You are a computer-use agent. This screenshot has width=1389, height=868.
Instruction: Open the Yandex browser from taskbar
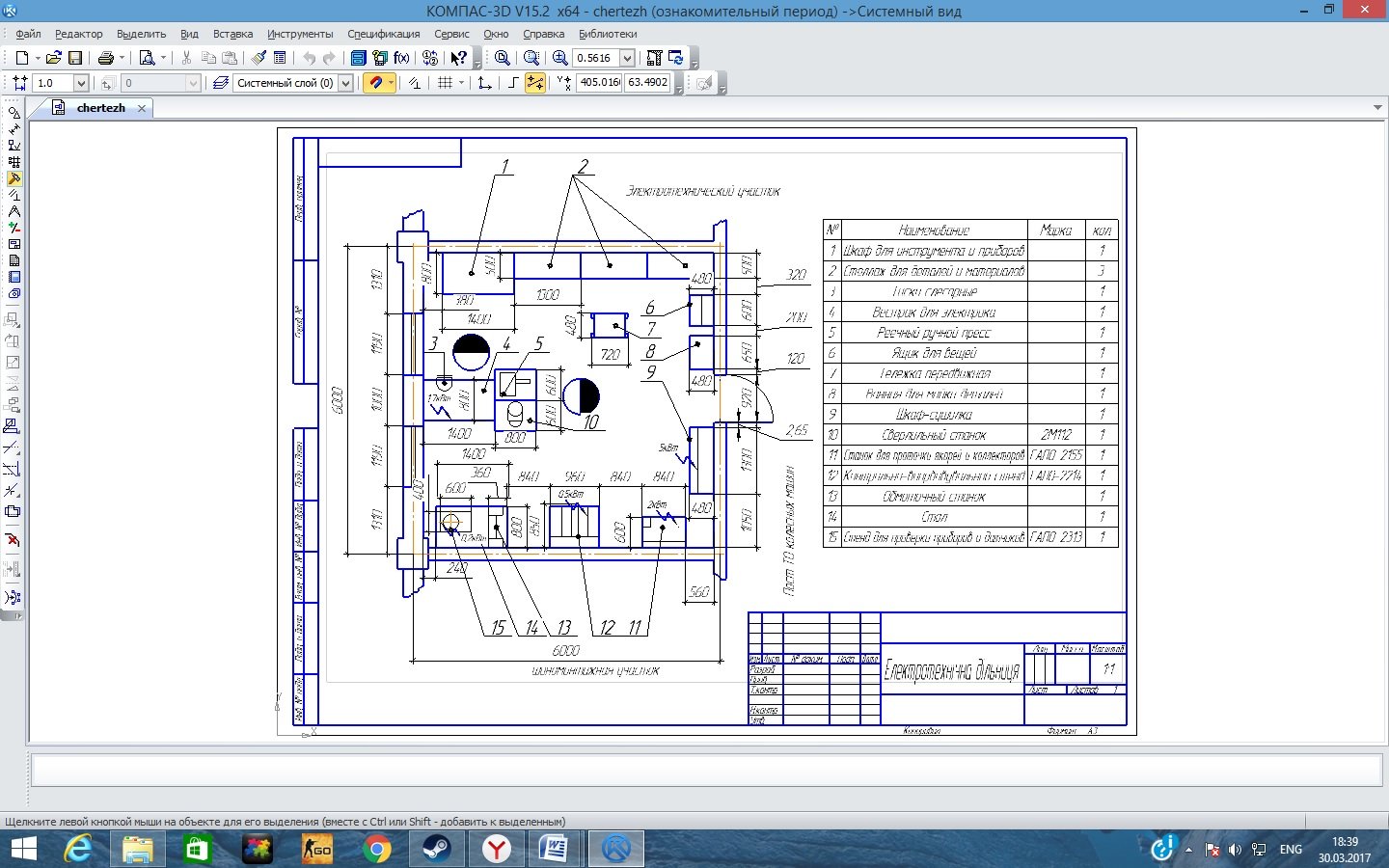point(496,849)
